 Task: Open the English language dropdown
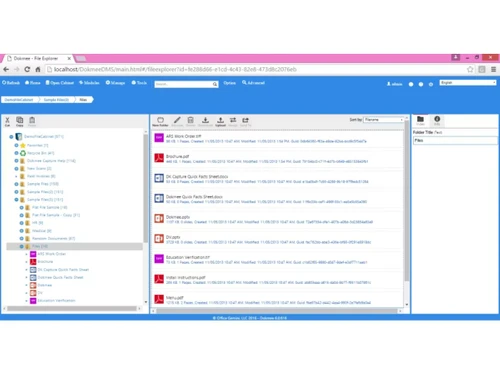point(468,82)
